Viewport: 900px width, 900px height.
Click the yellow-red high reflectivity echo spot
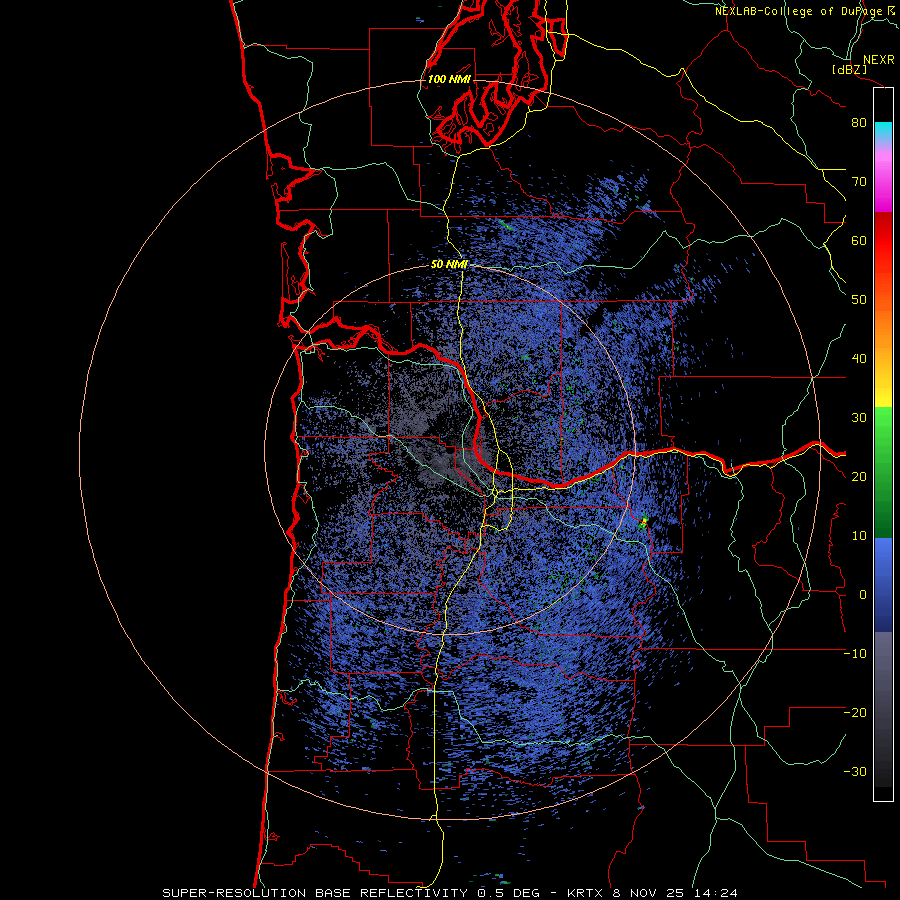643,522
